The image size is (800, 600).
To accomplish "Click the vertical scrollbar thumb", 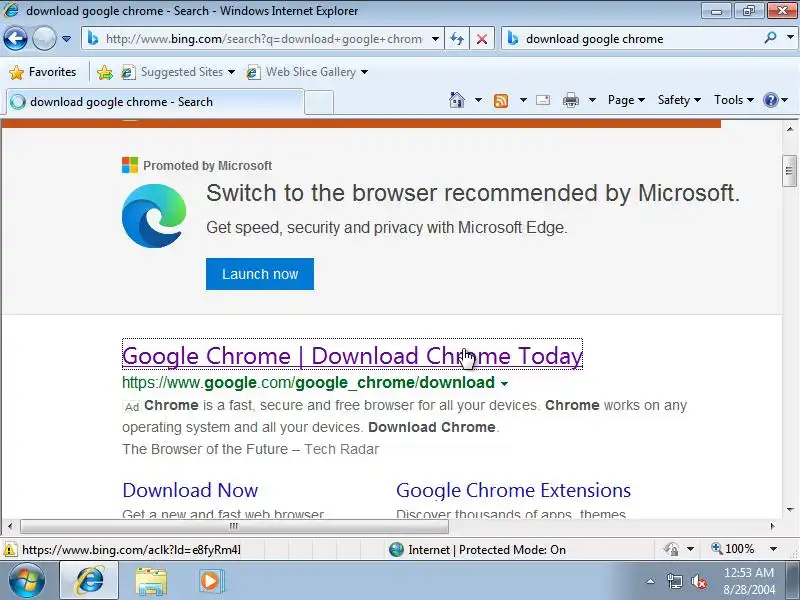I will tap(789, 171).
